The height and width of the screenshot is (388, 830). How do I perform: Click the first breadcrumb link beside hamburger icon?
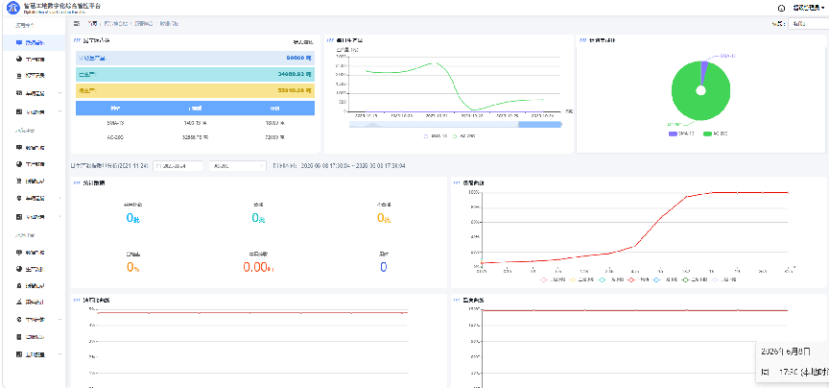[93, 24]
